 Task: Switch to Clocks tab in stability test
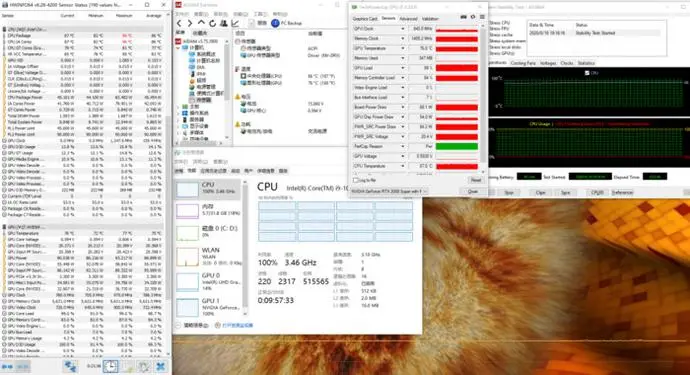pyautogui.click(x=567, y=63)
